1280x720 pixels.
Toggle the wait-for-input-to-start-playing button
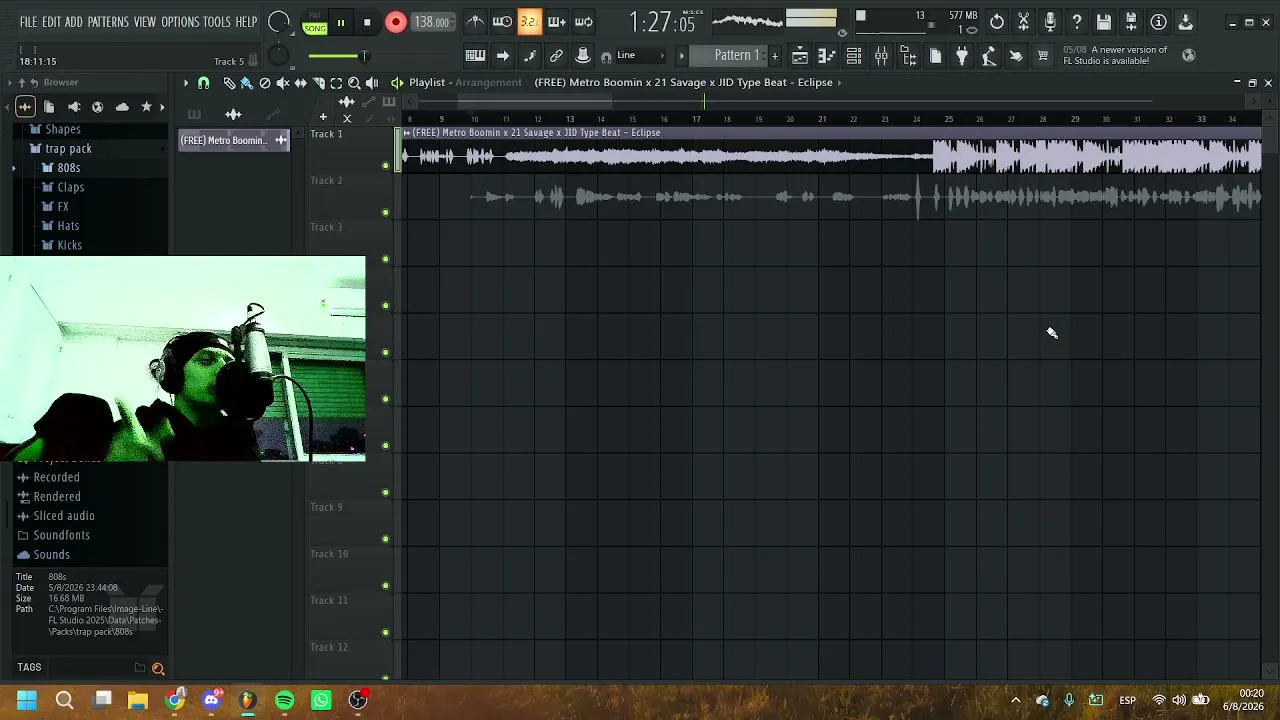click(503, 22)
